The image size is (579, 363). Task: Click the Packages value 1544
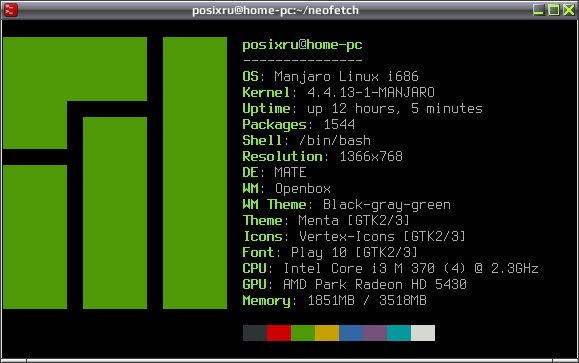coord(339,125)
